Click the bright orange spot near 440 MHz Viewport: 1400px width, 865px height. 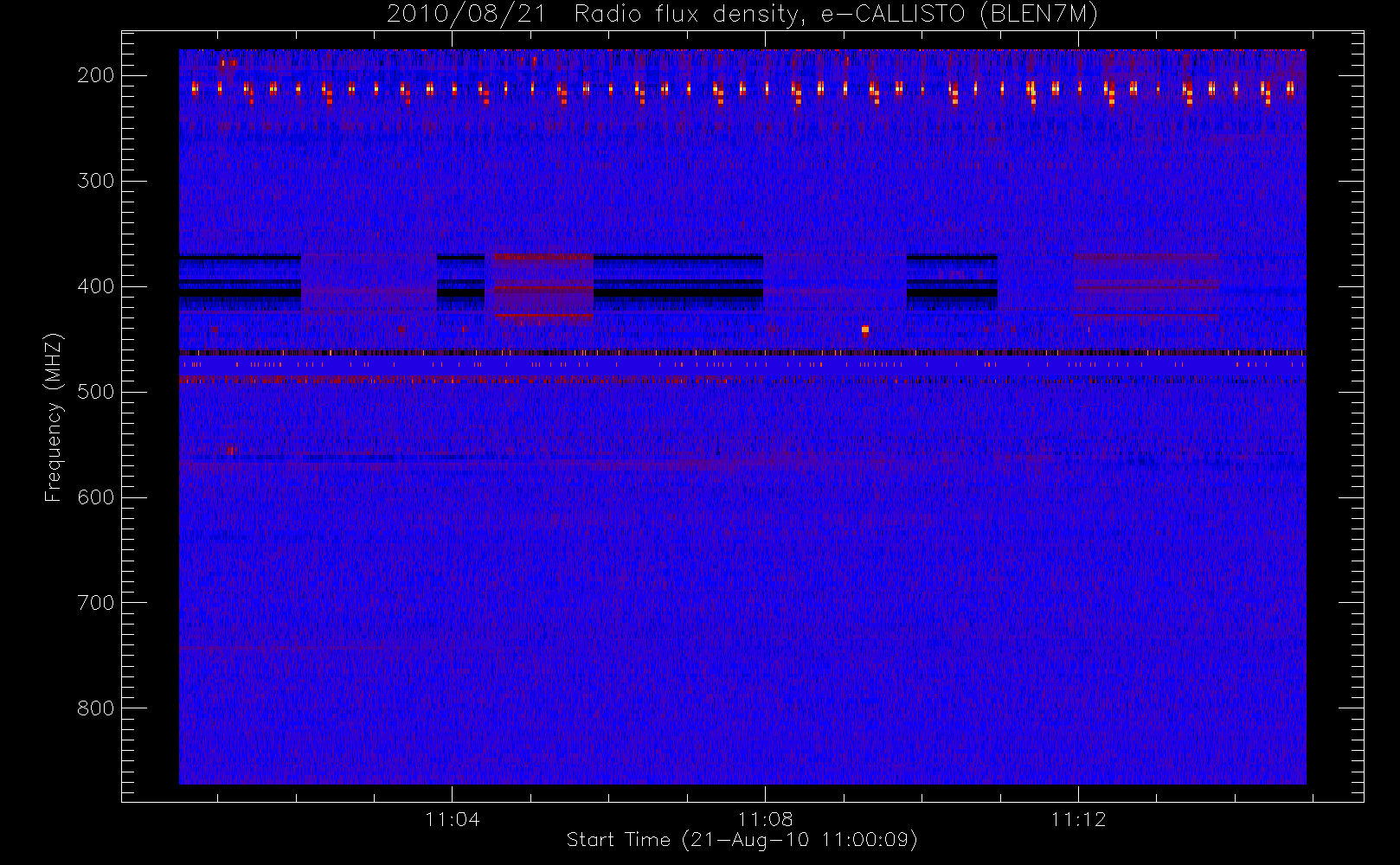pyautogui.click(x=865, y=330)
